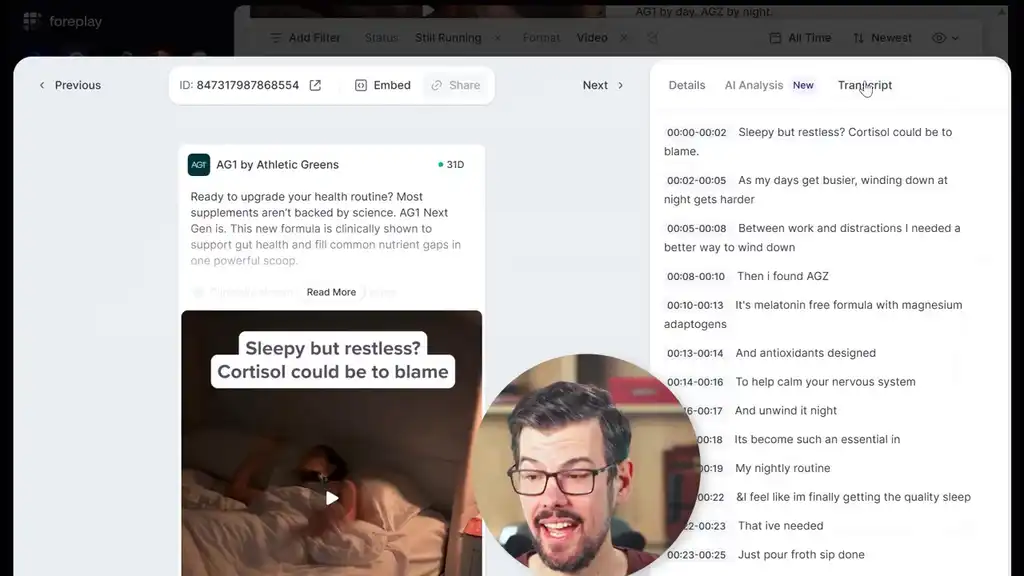Viewport: 1024px width, 576px height.
Task: Click the calendar icon next to All Time
Action: (775, 37)
